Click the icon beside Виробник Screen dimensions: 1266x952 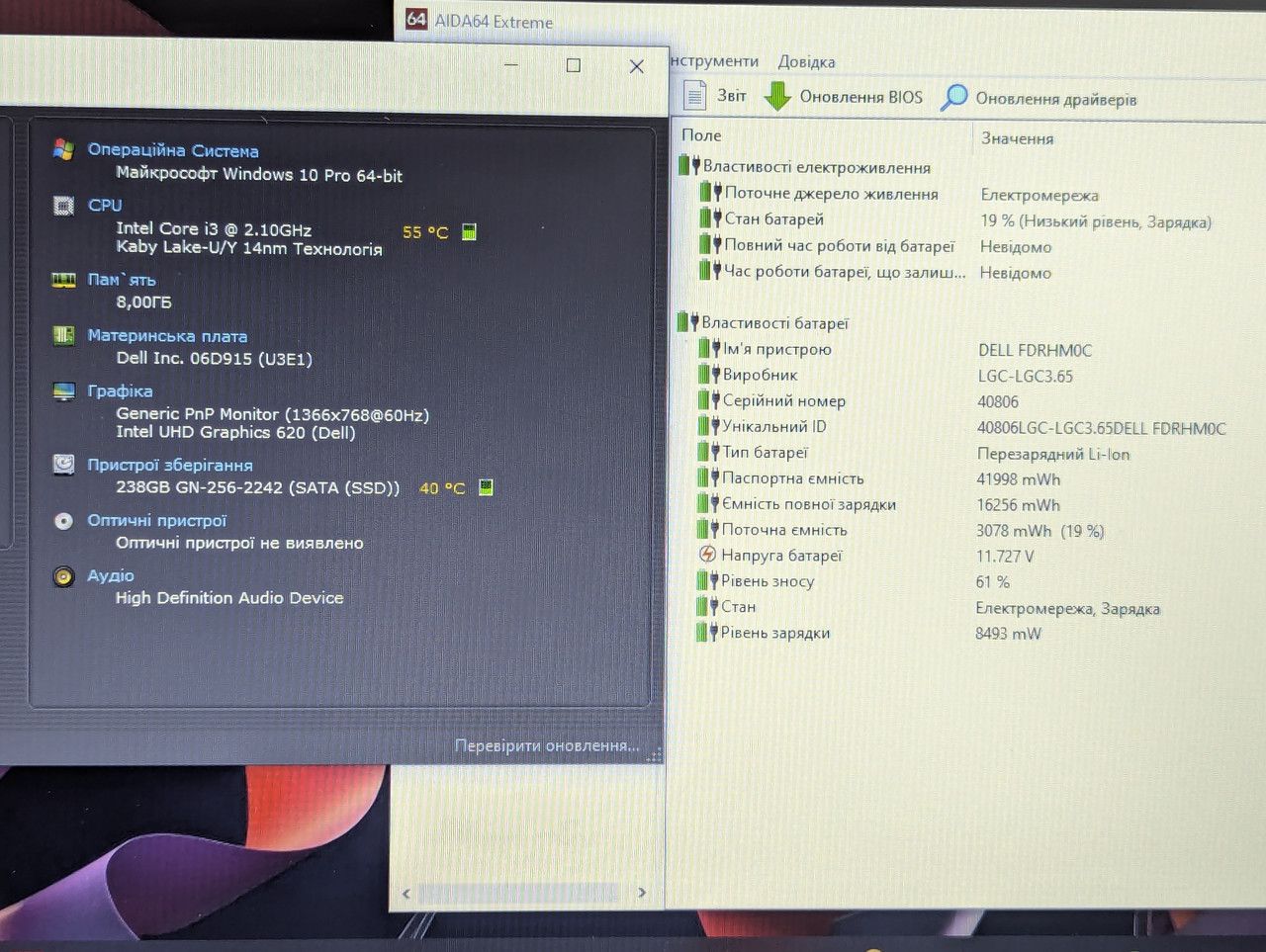pos(708,374)
